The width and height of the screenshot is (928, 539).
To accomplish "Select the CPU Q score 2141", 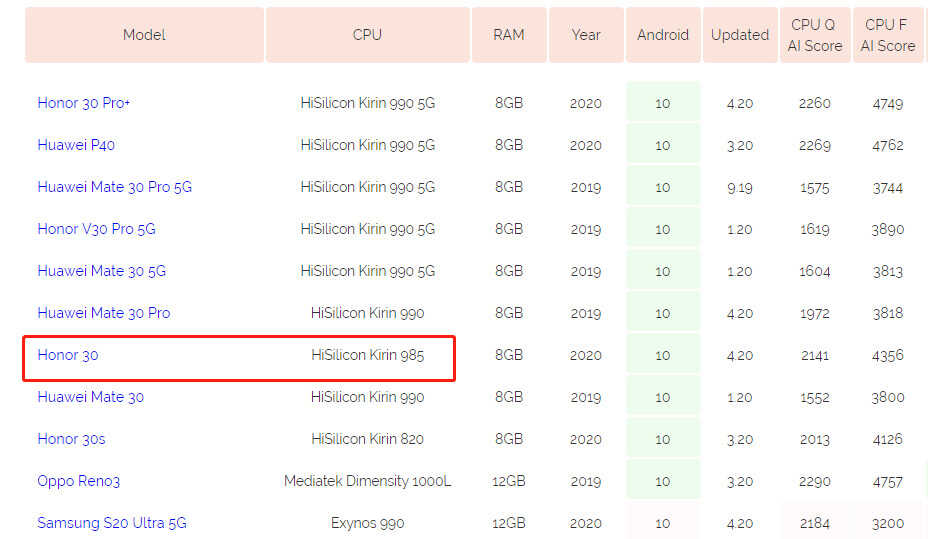I will (815, 356).
